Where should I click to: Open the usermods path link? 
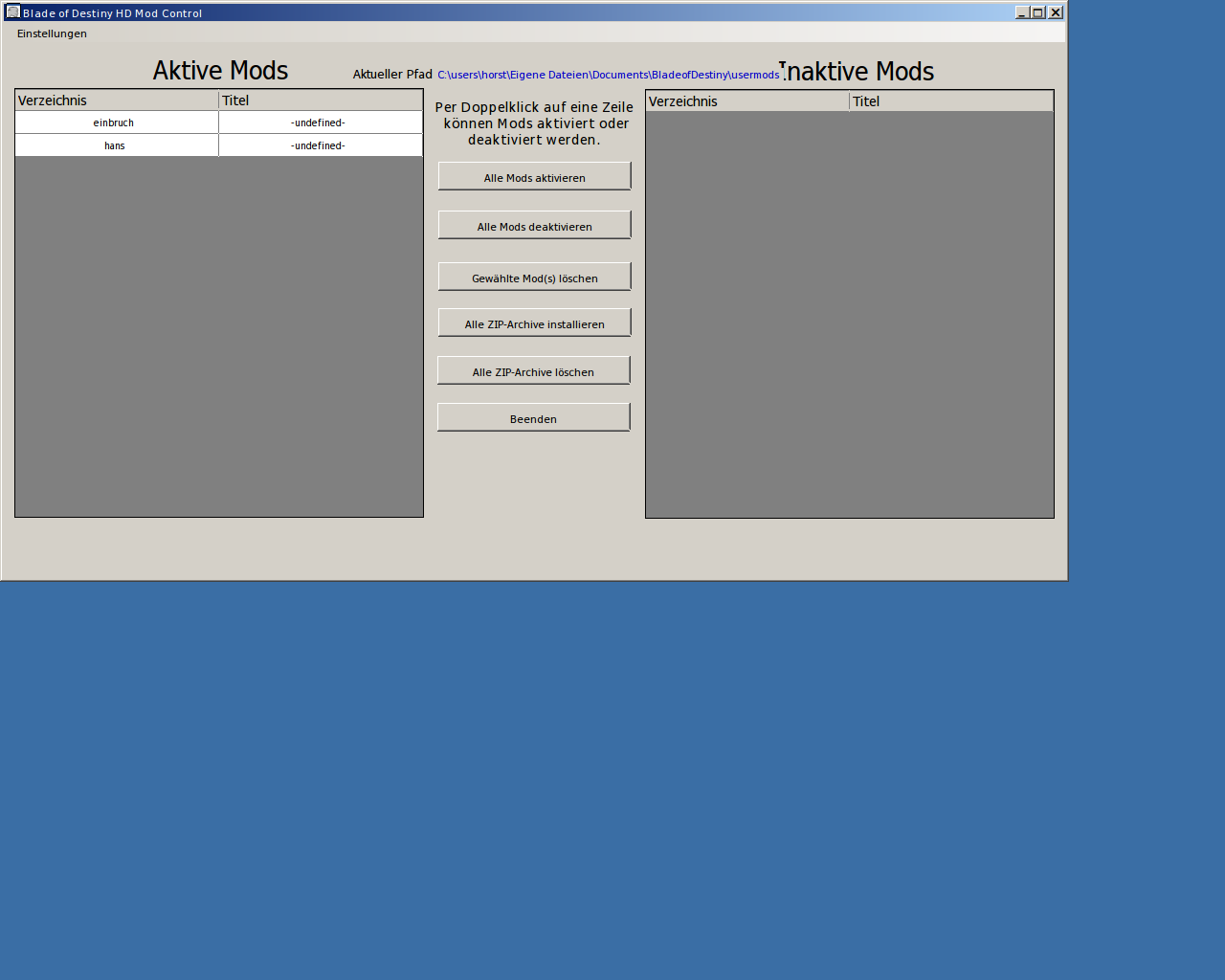click(x=608, y=75)
